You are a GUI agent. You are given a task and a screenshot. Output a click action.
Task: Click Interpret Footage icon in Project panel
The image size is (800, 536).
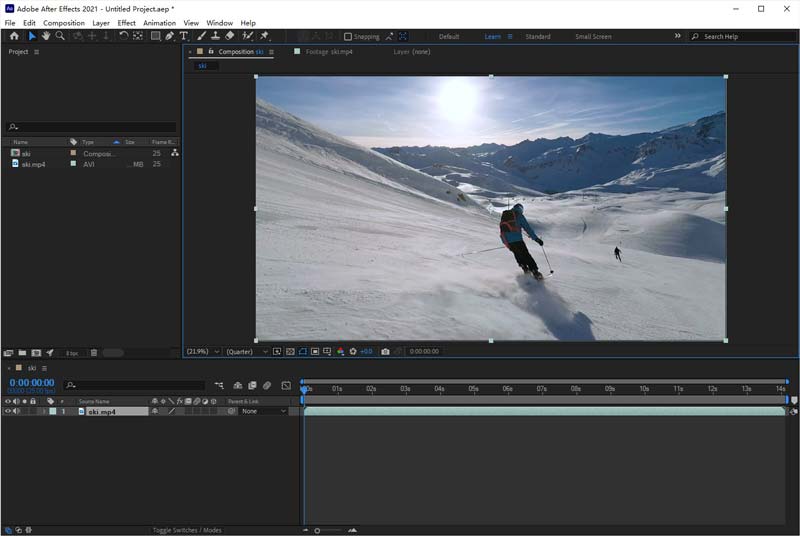pos(8,353)
